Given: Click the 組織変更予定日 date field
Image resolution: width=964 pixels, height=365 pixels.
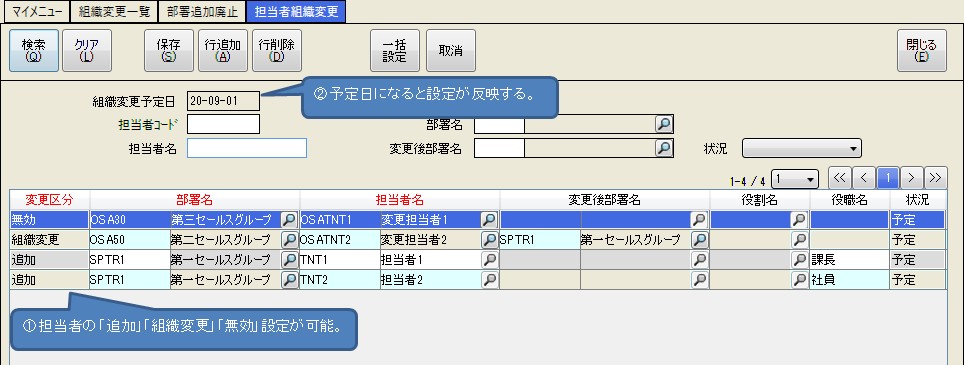Looking at the screenshot, I should coord(223,101).
